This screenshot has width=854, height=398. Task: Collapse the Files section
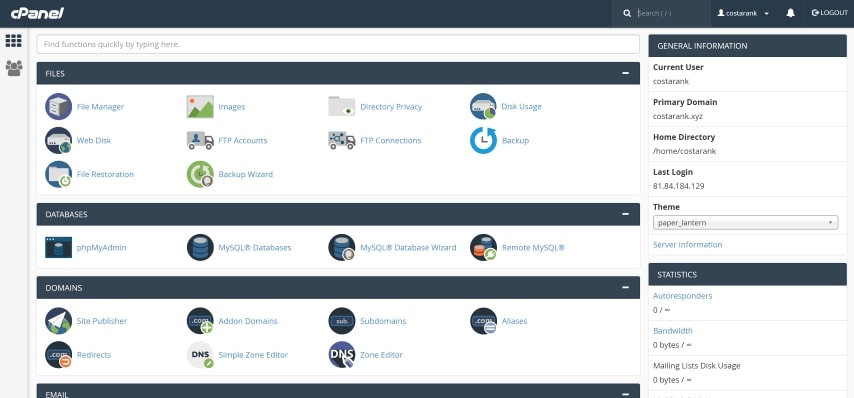625,73
